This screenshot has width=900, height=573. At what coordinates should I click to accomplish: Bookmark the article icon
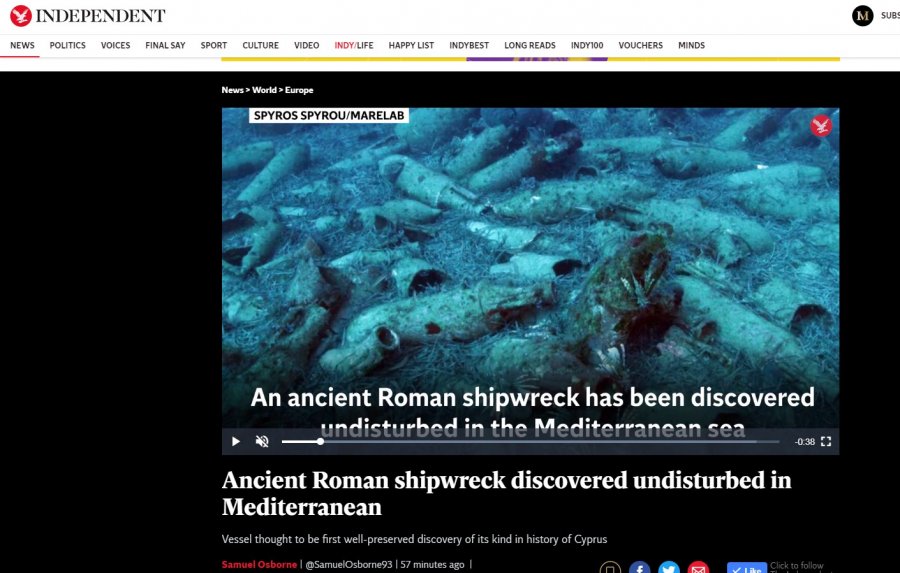[x=610, y=568]
